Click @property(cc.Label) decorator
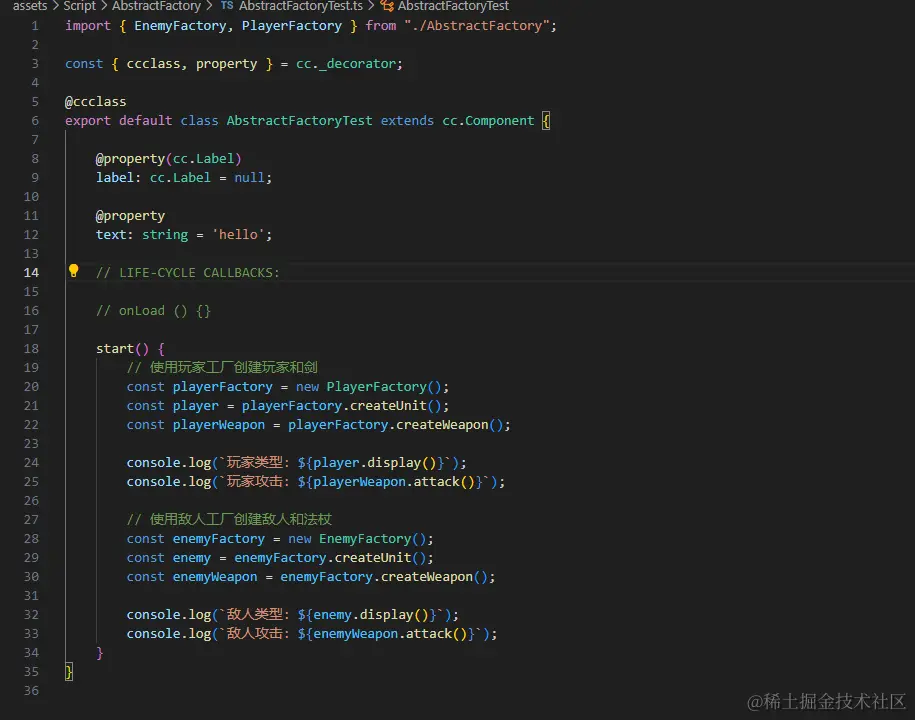Image resolution: width=915 pixels, height=720 pixels. pyautogui.click(x=169, y=159)
